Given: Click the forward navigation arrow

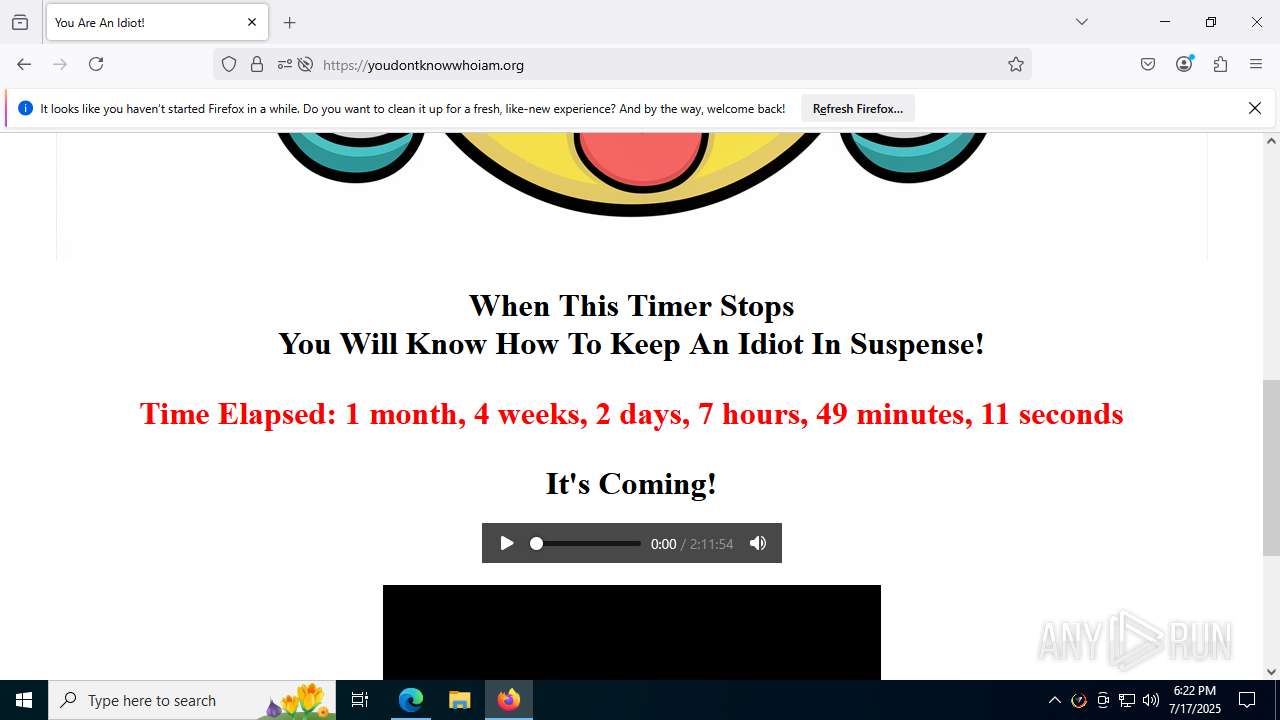Looking at the screenshot, I should [x=60, y=64].
